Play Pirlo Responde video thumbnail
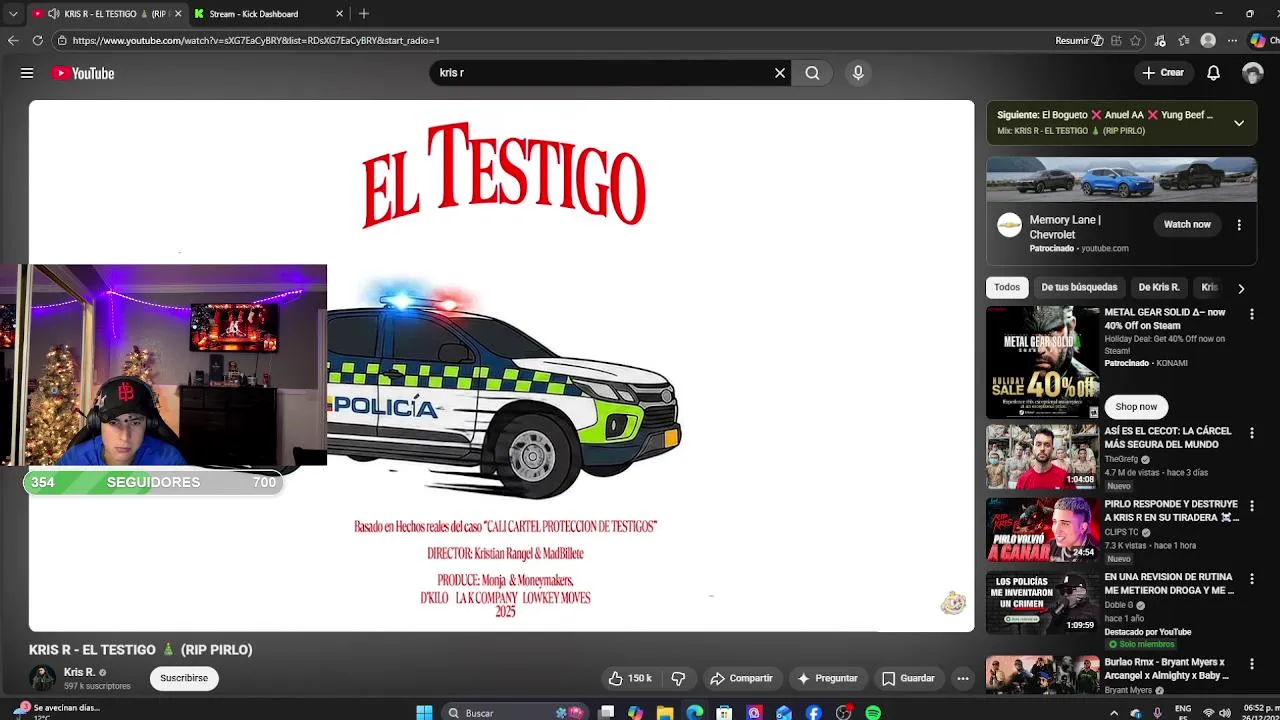1280x720 pixels. (x=1042, y=530)
